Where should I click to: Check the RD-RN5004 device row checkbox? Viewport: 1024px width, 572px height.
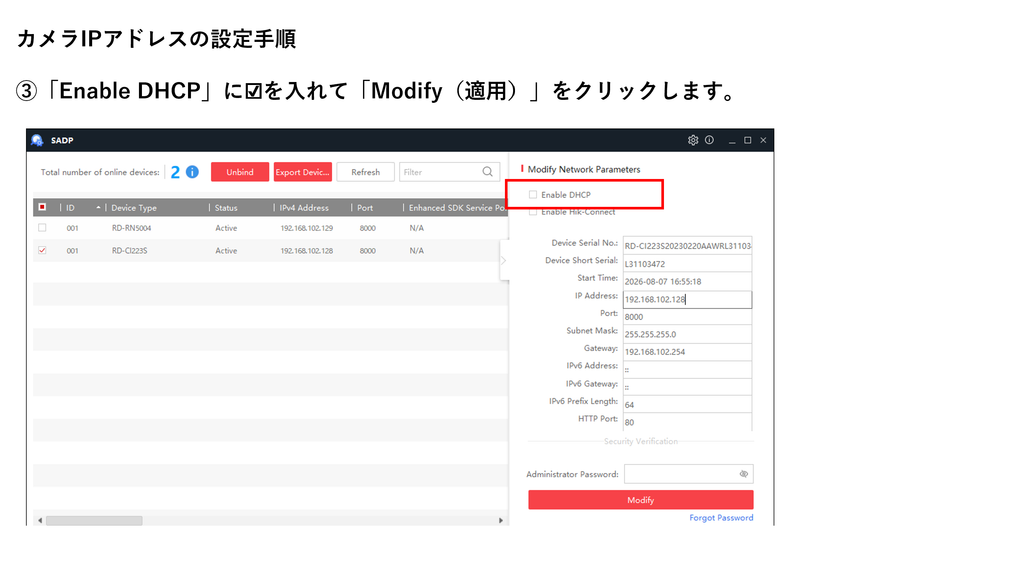(42, 228)
